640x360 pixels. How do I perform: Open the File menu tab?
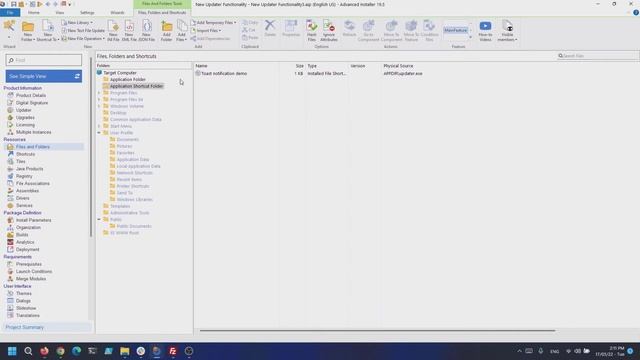click(10, 13)
